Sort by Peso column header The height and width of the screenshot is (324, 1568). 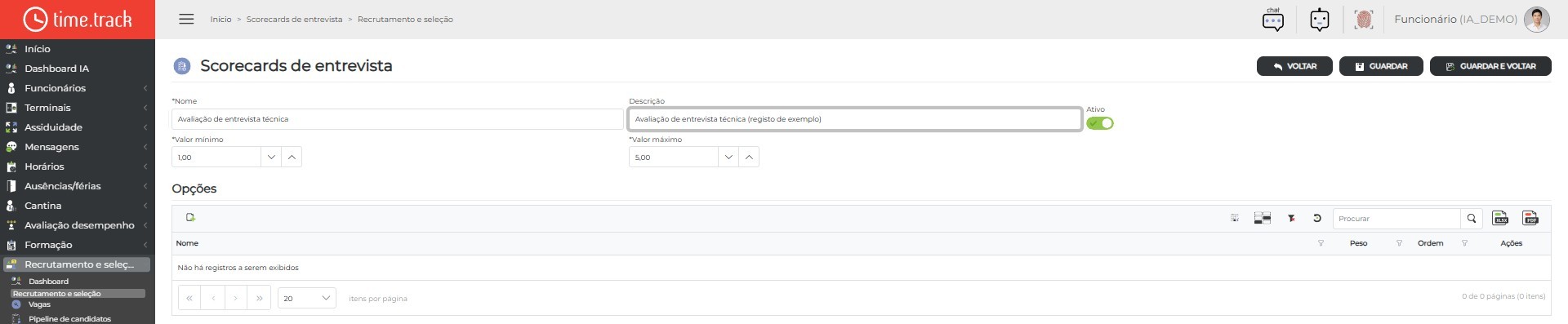point(1358,243)
